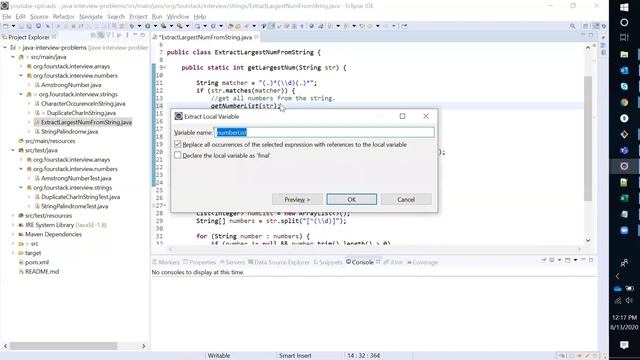Open the Navigate menu
The width and height of the screenshot is (640, 360).
point(91,17)
